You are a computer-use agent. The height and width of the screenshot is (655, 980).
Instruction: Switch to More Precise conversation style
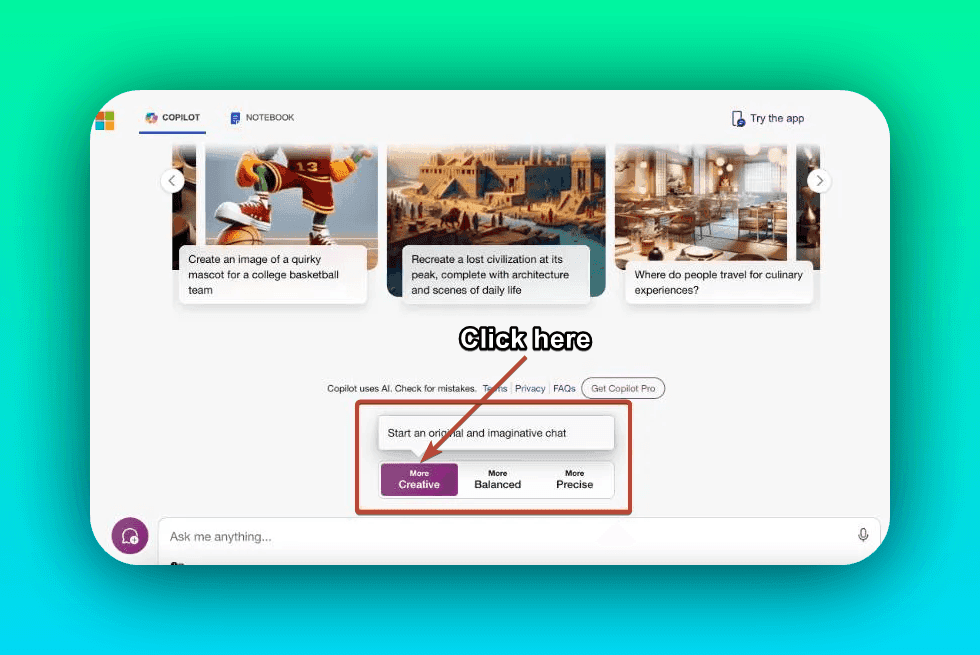tap(574, 479)
